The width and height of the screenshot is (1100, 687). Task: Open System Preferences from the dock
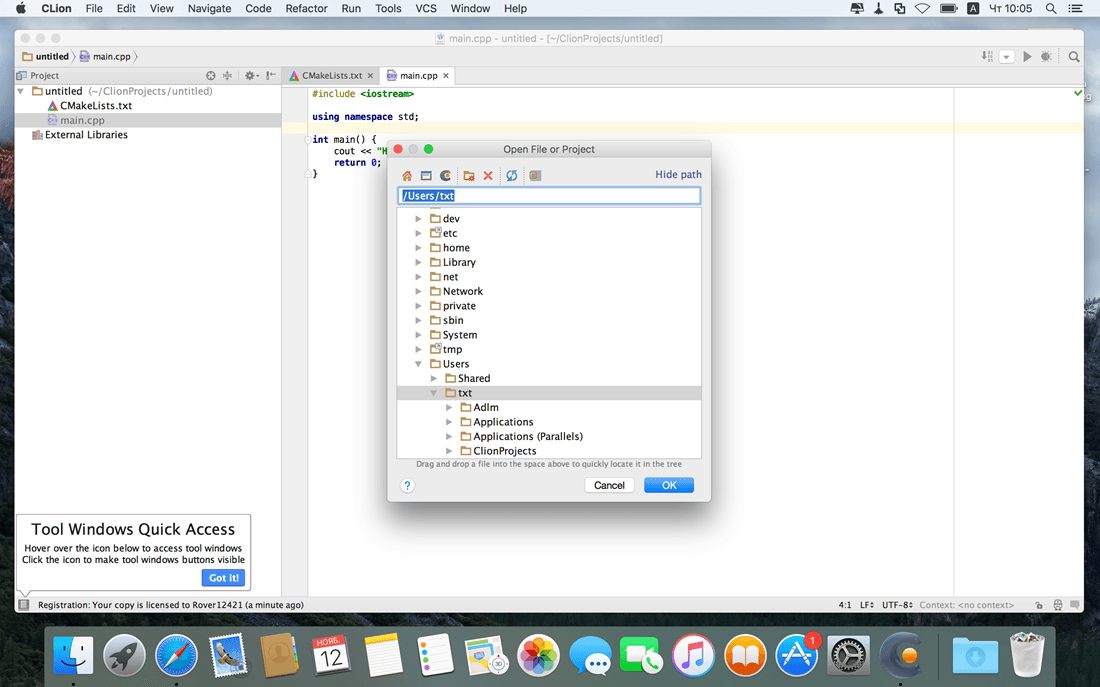click(848, 656)
